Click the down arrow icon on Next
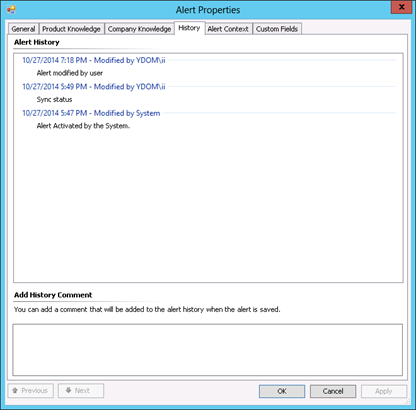 coord(69,390)
